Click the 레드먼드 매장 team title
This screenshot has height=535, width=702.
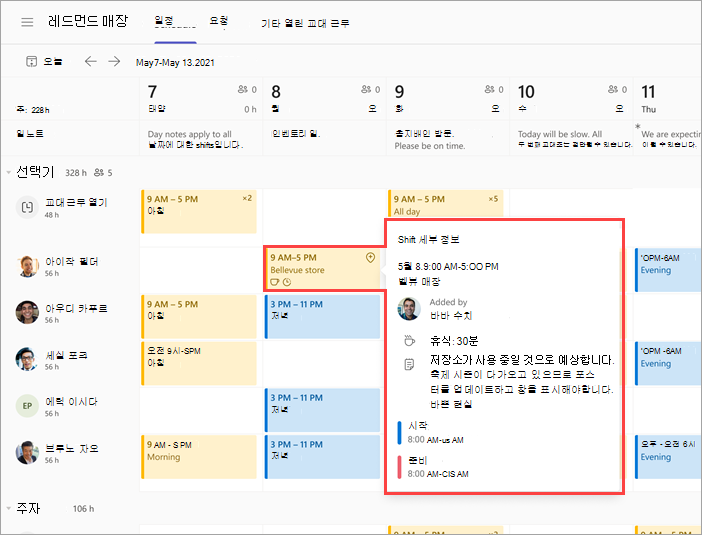click(88, 21)
